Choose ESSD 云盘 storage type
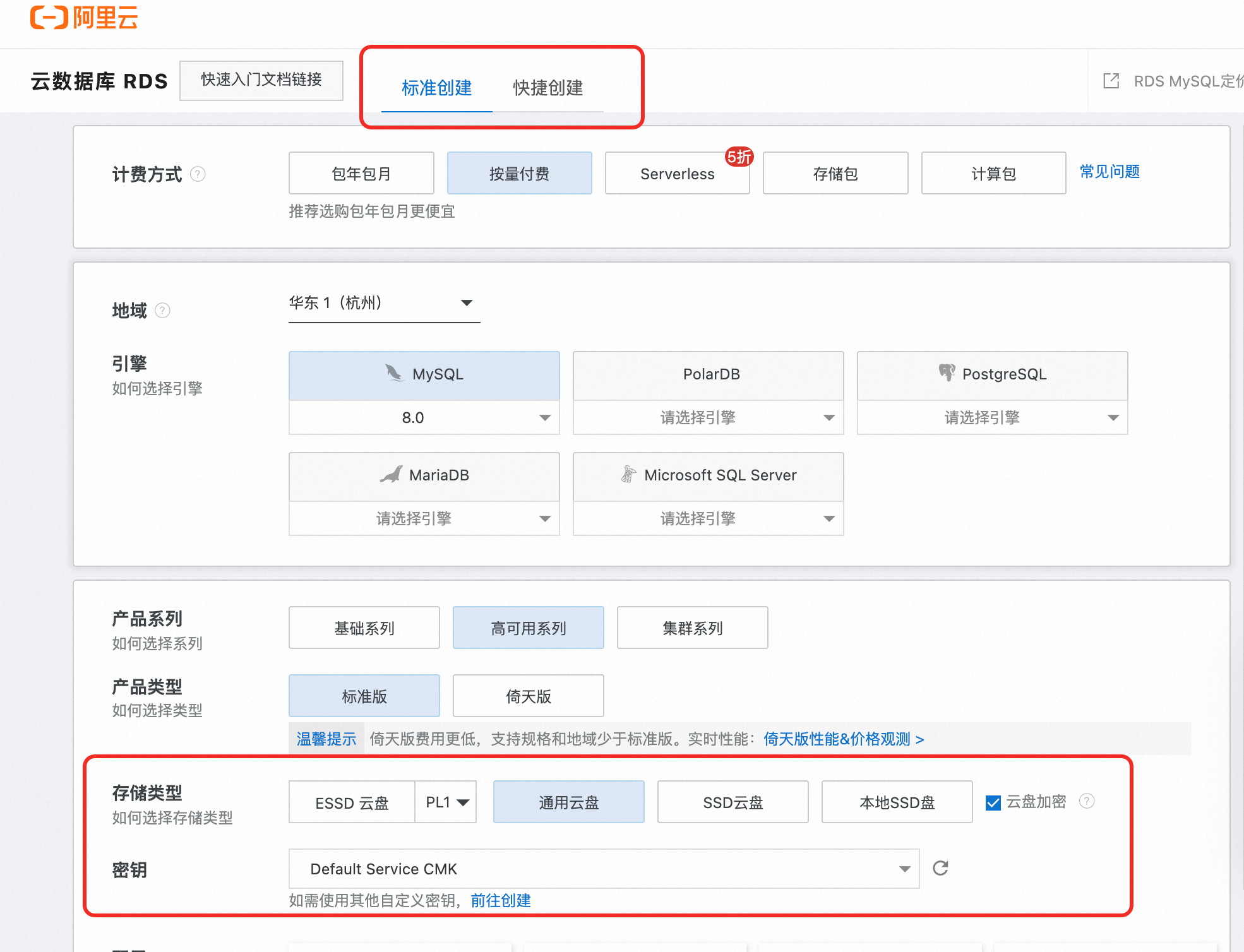 coord(352,802)
